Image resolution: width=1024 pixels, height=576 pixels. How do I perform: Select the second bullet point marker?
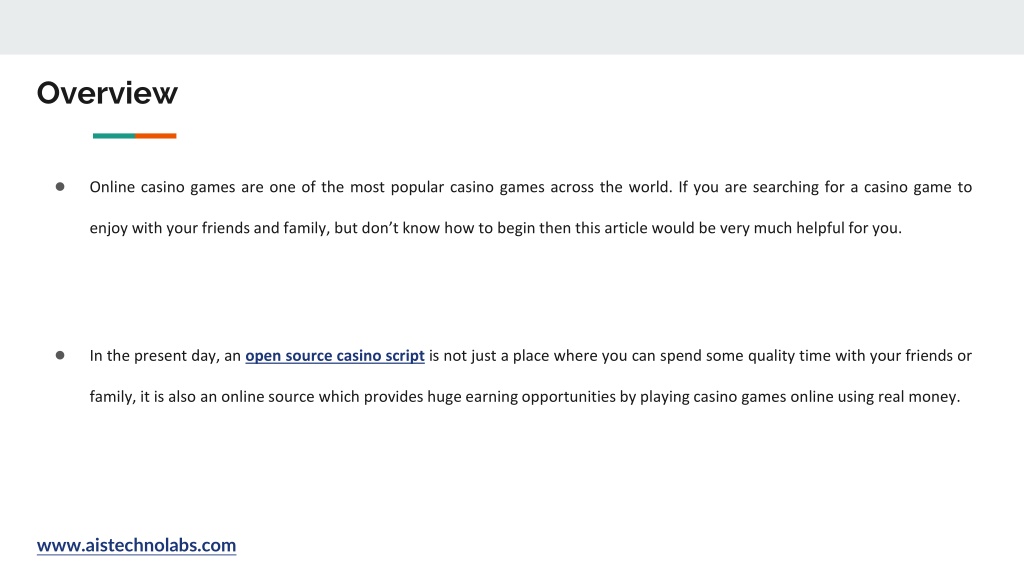point(60,355)
